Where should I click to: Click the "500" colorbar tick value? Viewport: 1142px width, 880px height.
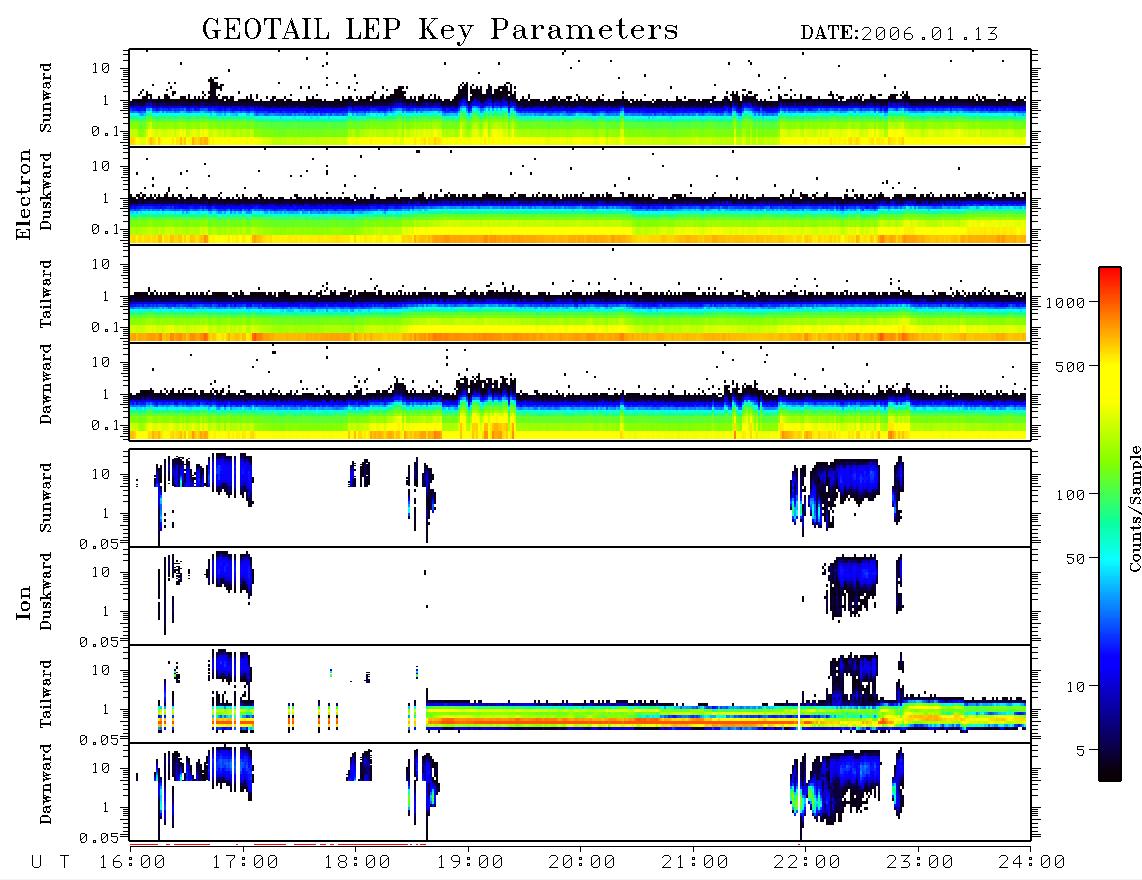coord(1071,367)
